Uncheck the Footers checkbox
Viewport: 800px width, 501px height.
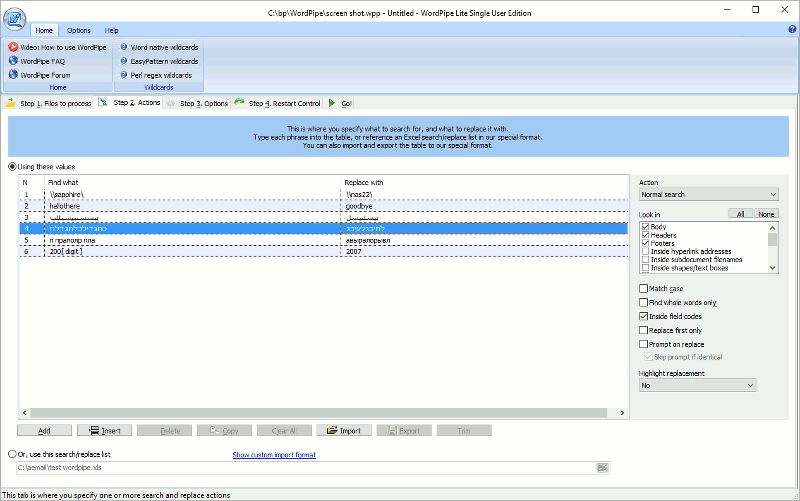(x=645, y=243)
